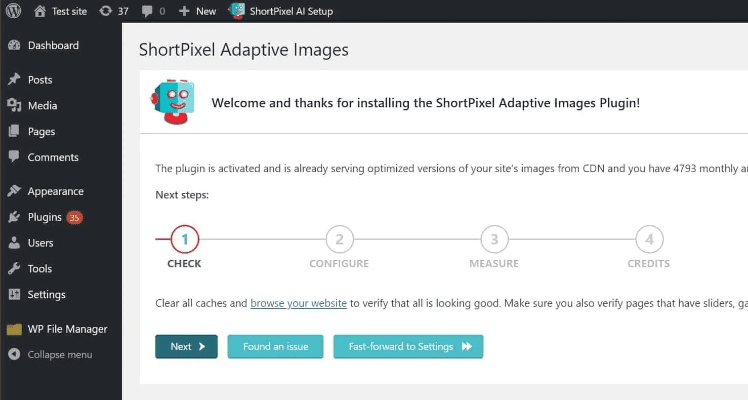748x400 pixels.
Task: Open the Dashboard menu
Action: click(52, 45)
